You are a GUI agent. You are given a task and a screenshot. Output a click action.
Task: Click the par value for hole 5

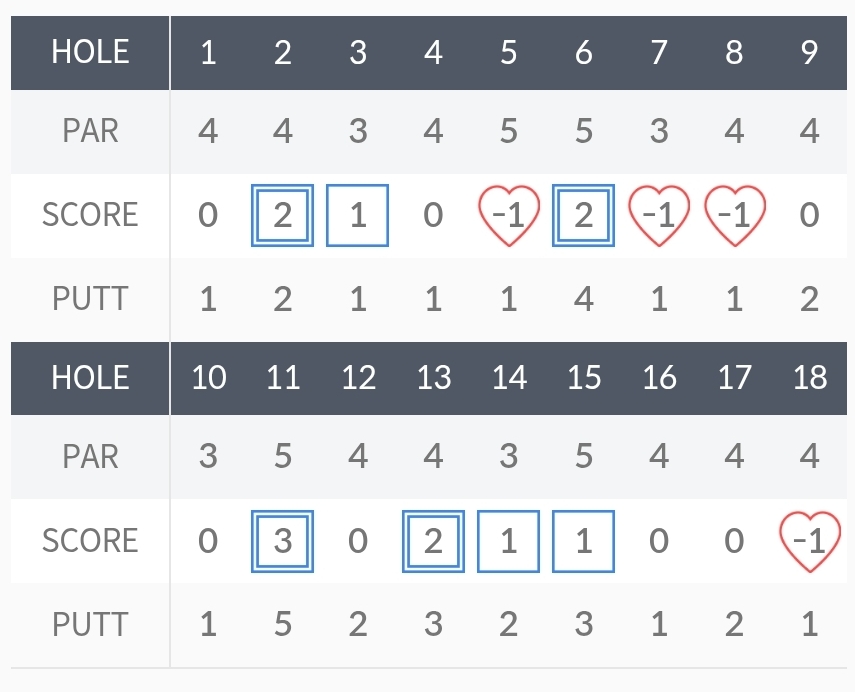[509, 131]
